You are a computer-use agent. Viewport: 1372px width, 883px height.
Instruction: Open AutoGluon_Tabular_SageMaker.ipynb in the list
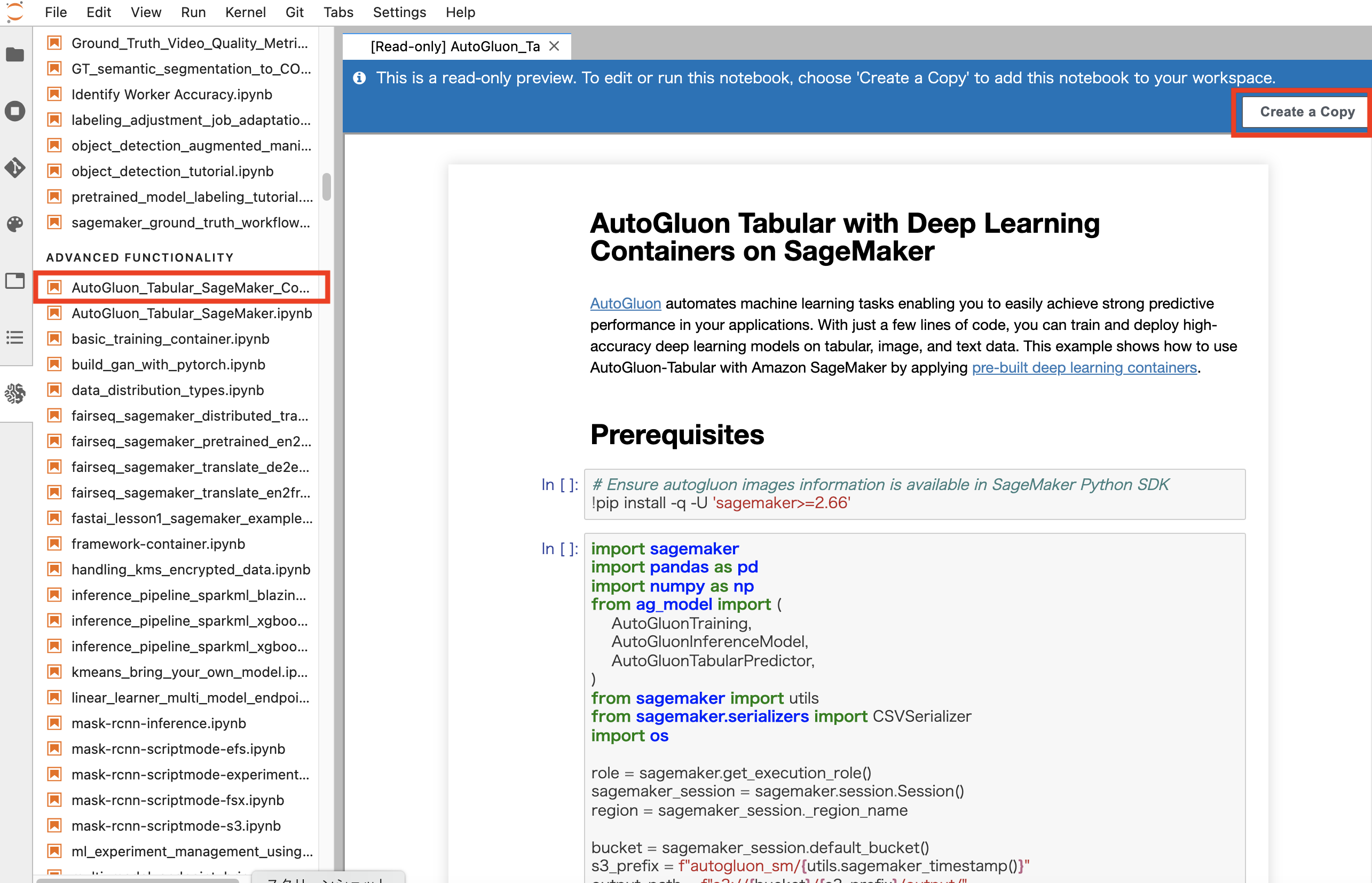pos(191,313)
